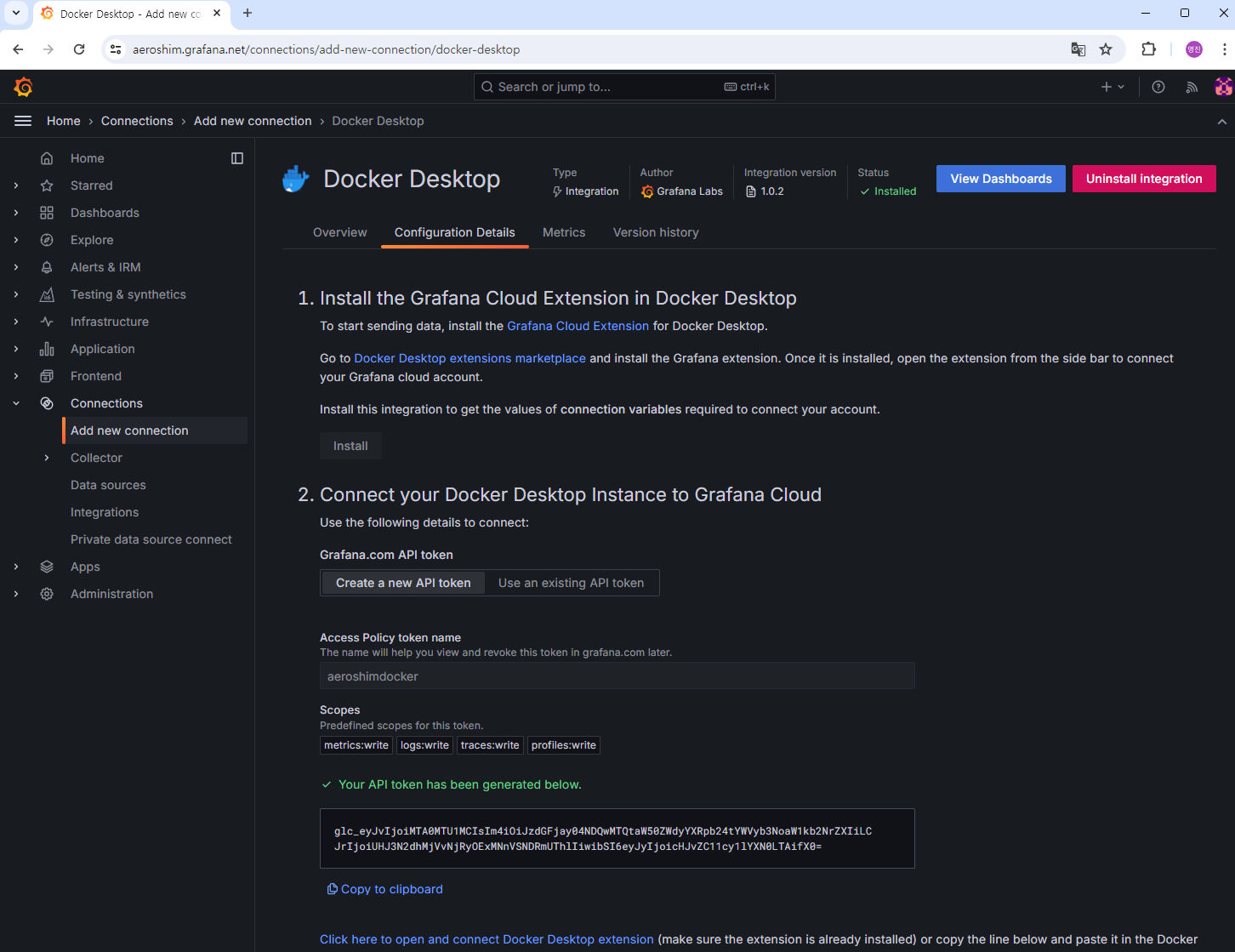
Task: Open the user profile avatar
Action: click(1223, 87)
